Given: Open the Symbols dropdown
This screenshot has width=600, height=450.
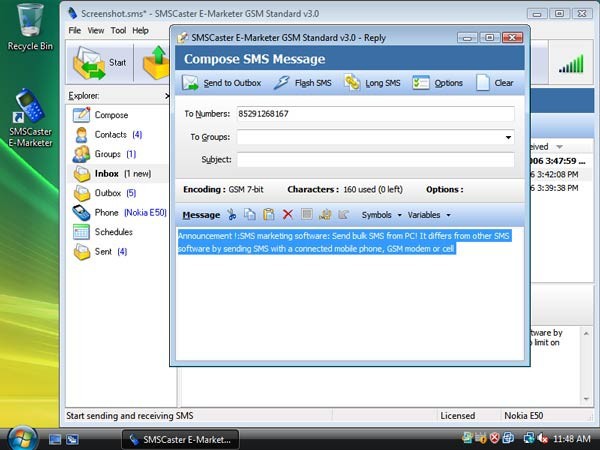Looking at the screenshot, I should pyautogui.click(x=381, y=214).
